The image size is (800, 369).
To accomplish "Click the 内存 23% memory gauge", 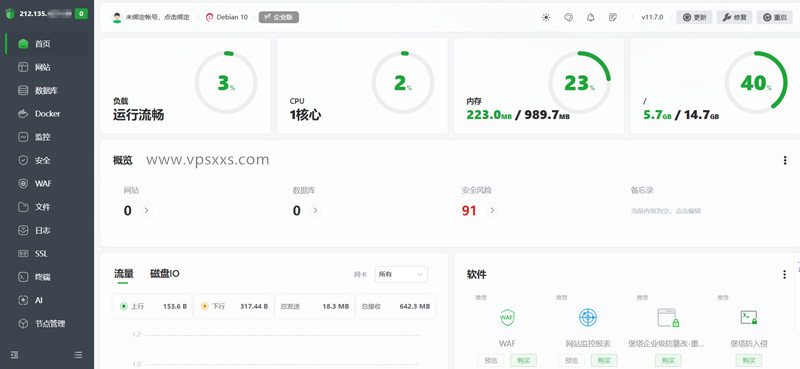I will (580, 82).
